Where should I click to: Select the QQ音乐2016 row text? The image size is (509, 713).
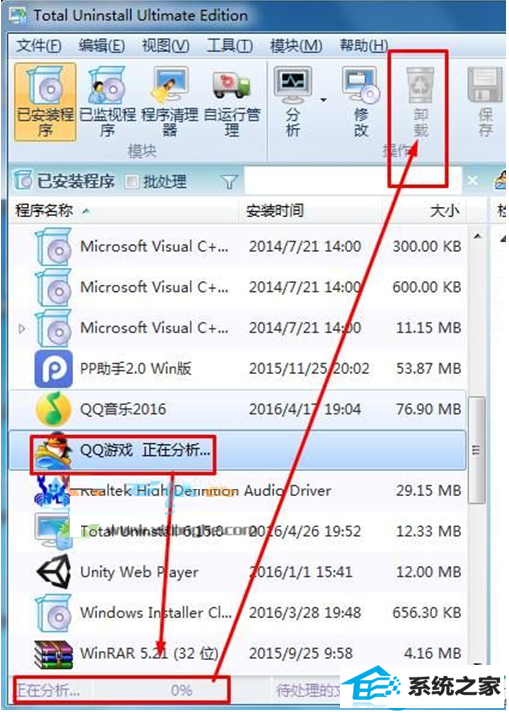click(x=123, y=409)
